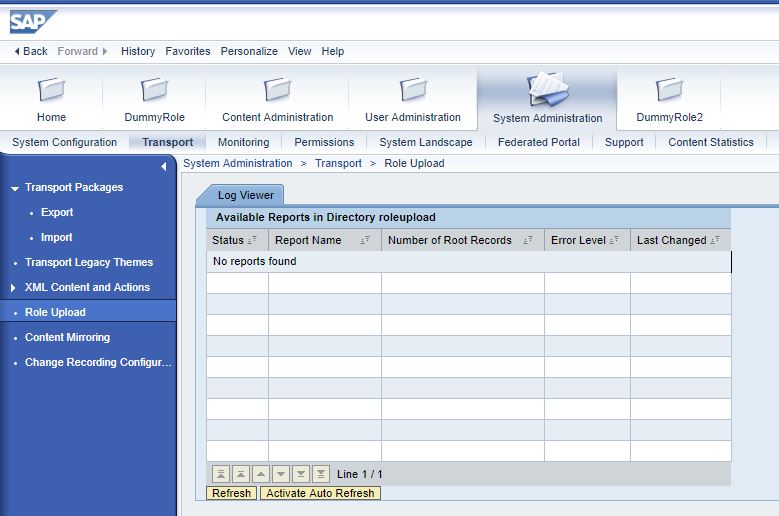Image resolution: width=779 pixels, height=516 pixels.
Task: Open the View menu
Action: point(300,51)
